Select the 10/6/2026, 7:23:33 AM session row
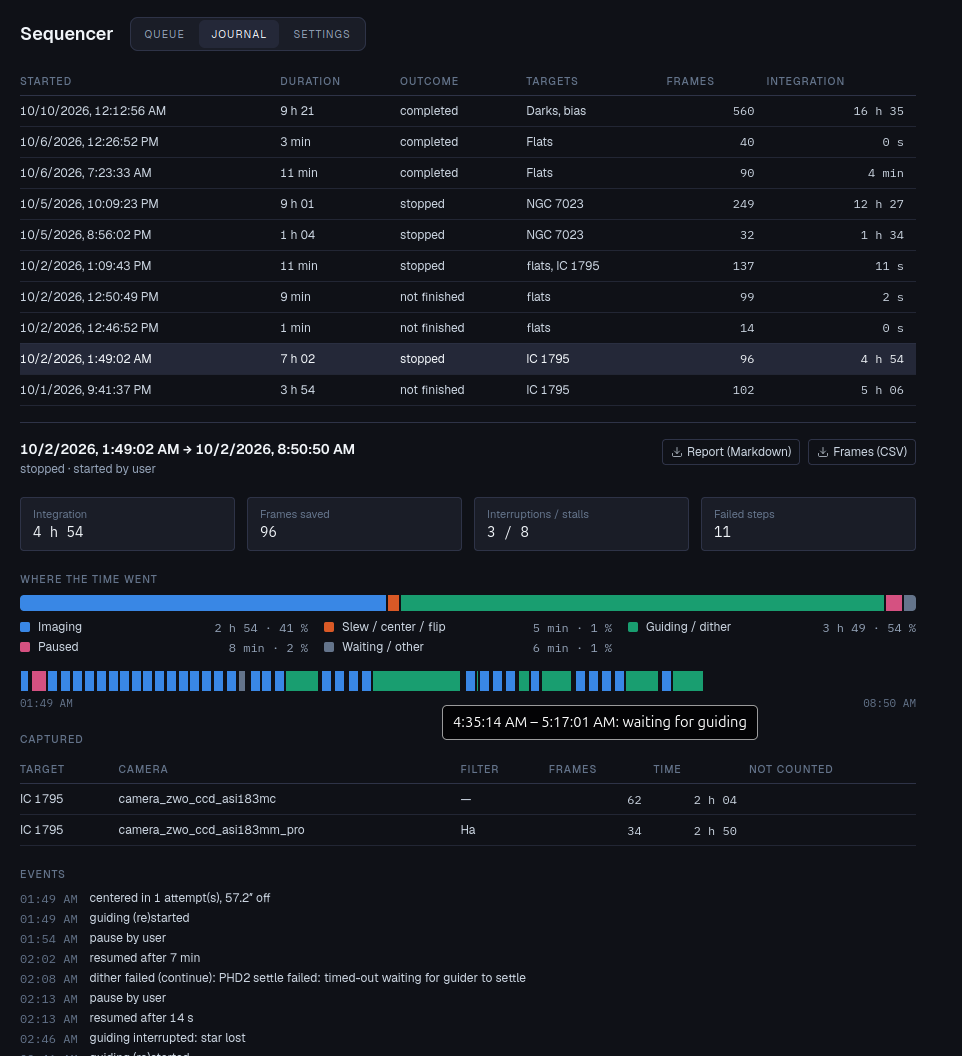The width and height of the screenshot is (962, 1056). coord(468,173)
